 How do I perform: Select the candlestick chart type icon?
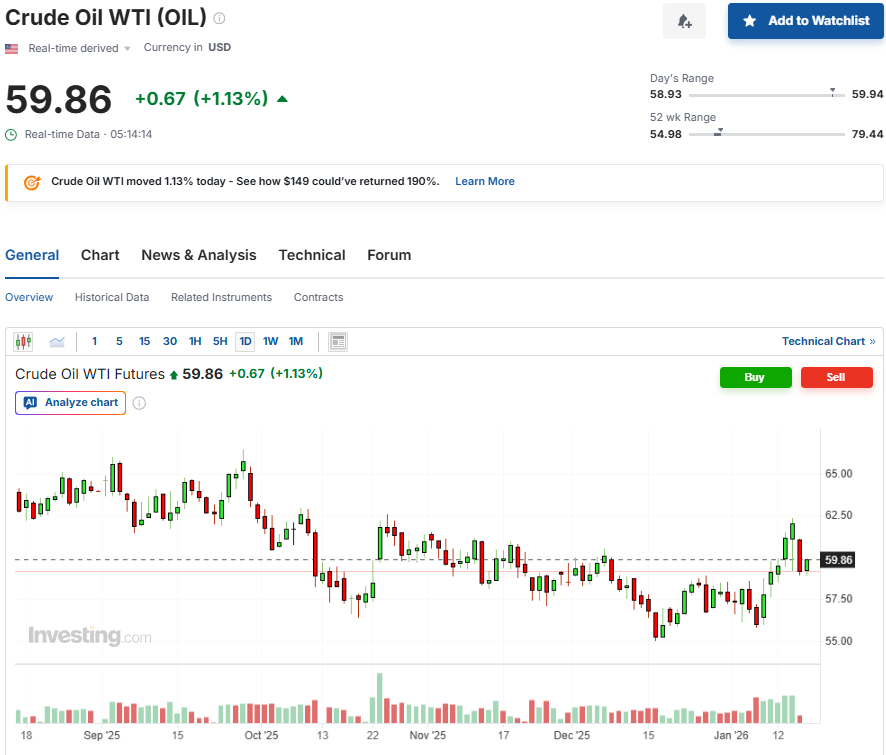(x=23, y=342)
